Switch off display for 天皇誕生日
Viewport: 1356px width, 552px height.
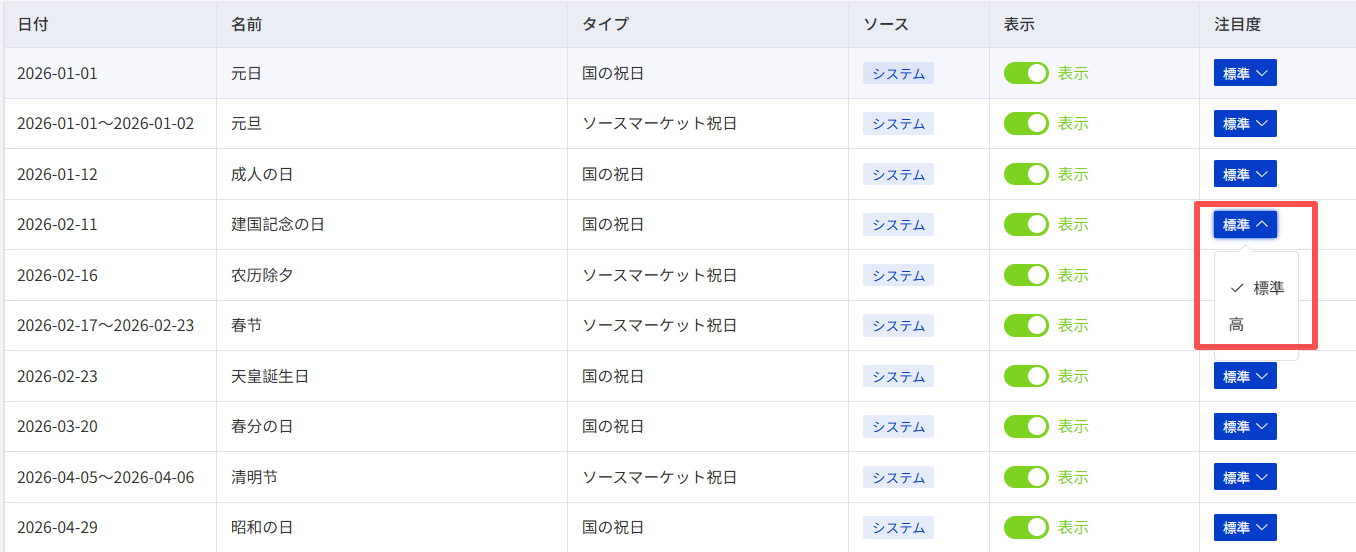[x=1026, y=376]
